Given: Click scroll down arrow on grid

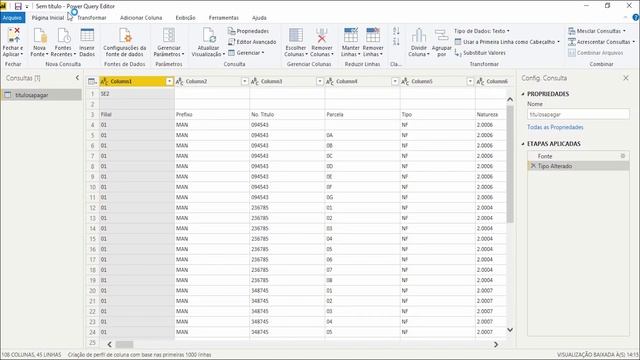Looking at the screenshot, I should coord(510,329).
